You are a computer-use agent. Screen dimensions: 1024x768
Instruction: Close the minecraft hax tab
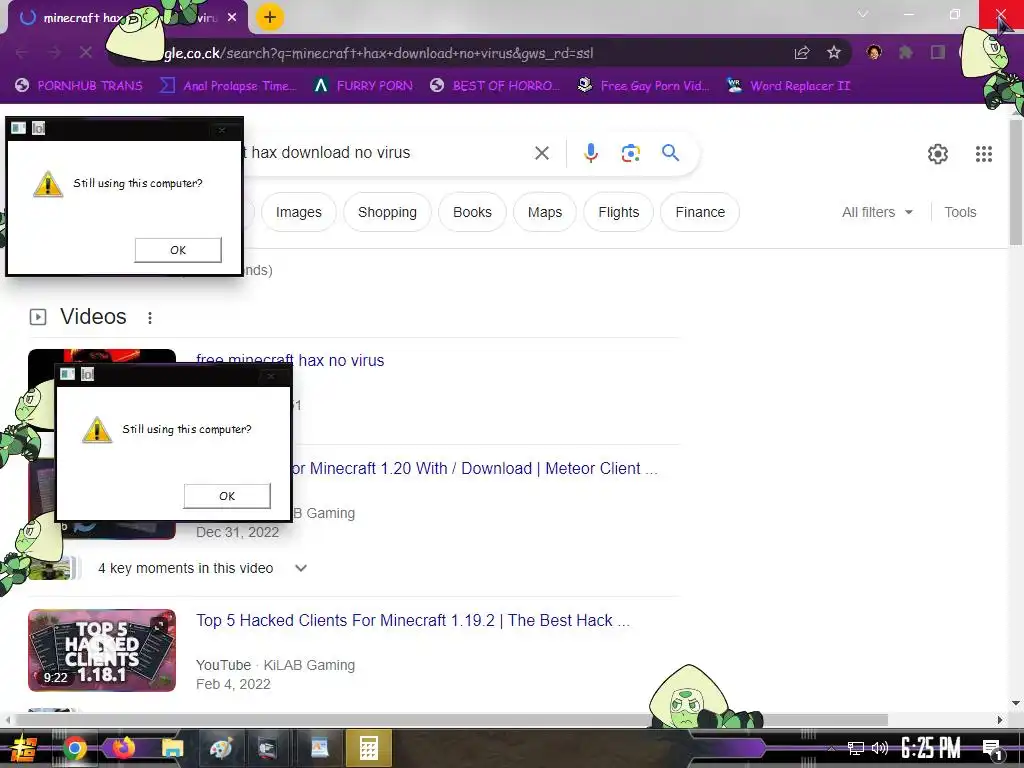[x=232, y=18]
